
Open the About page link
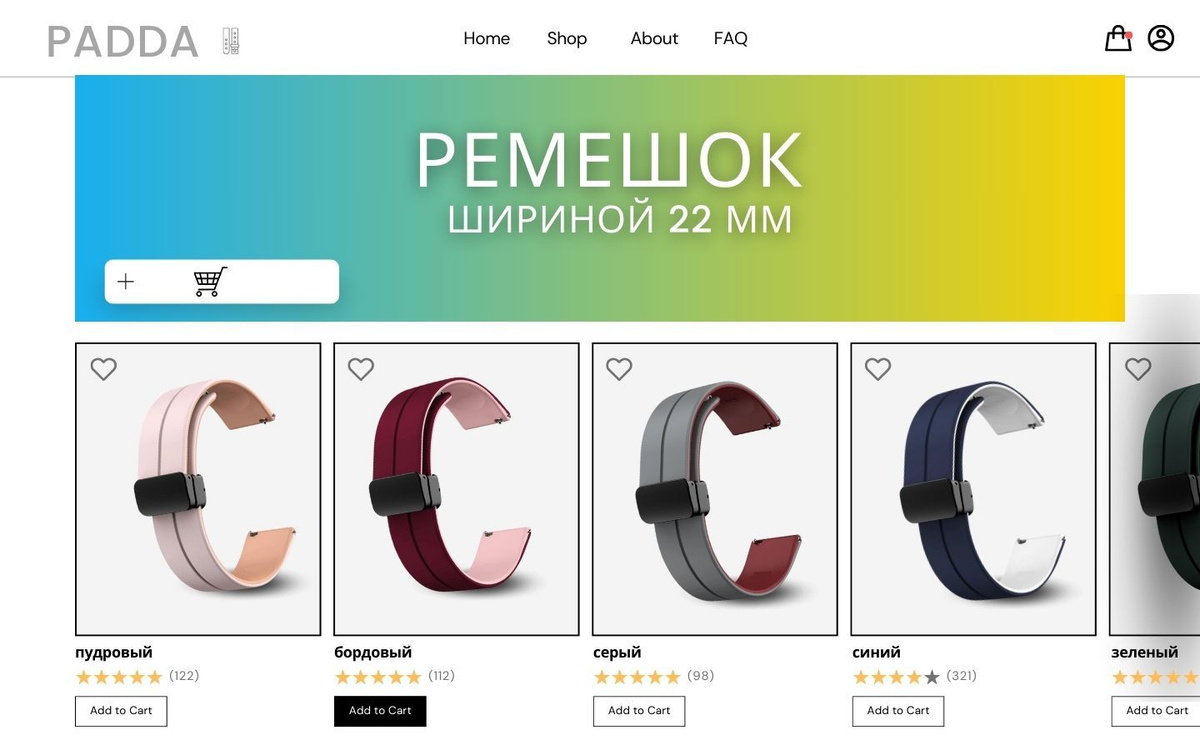(x=654, y=38)
